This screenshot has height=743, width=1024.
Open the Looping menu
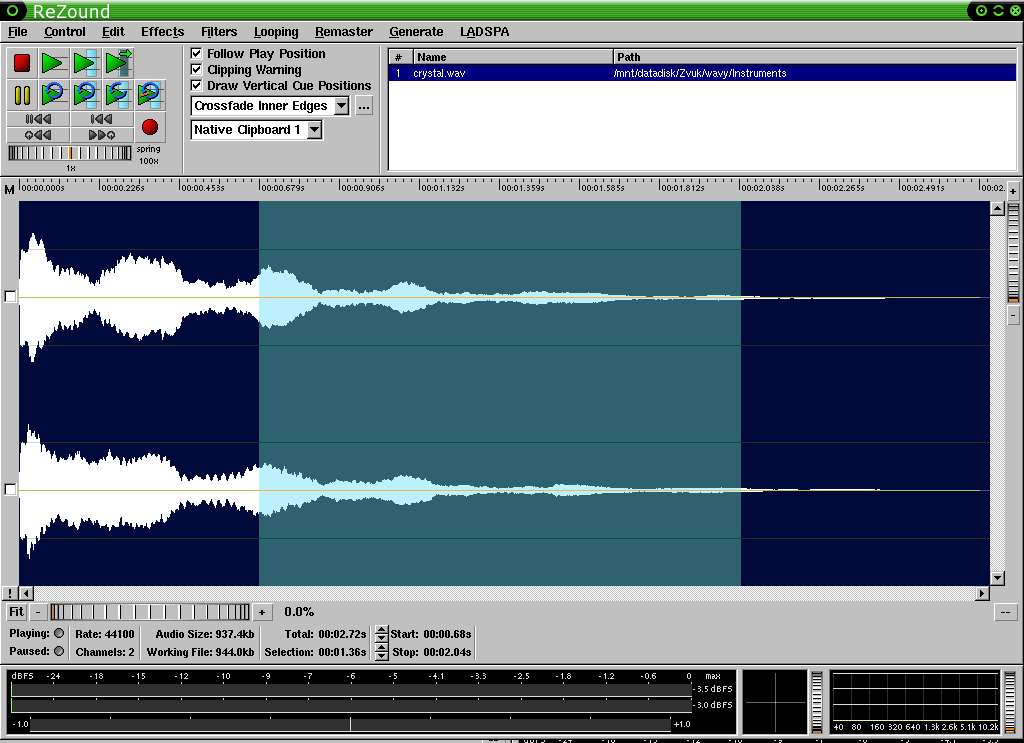pos(276,31)
